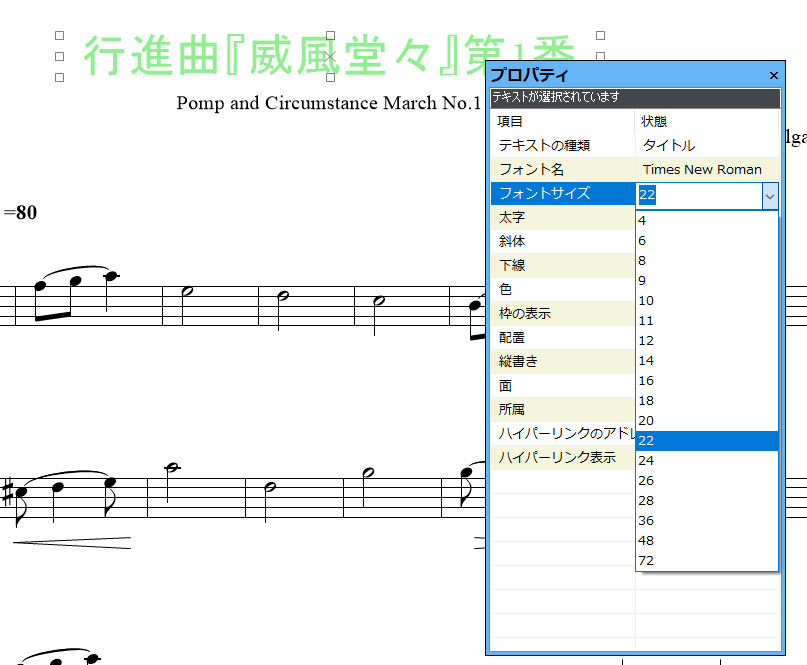Select the 縦書き property row
Screen dimensions: 807x665
[563, 361]
